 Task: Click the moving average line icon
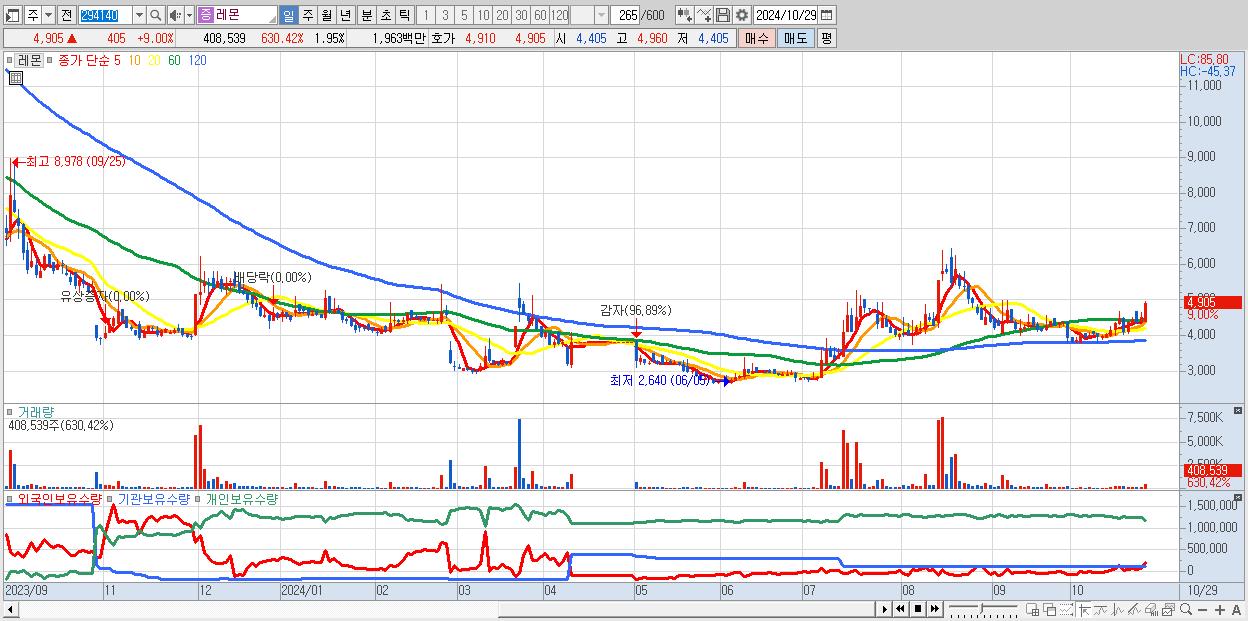tap(1101, 610)
